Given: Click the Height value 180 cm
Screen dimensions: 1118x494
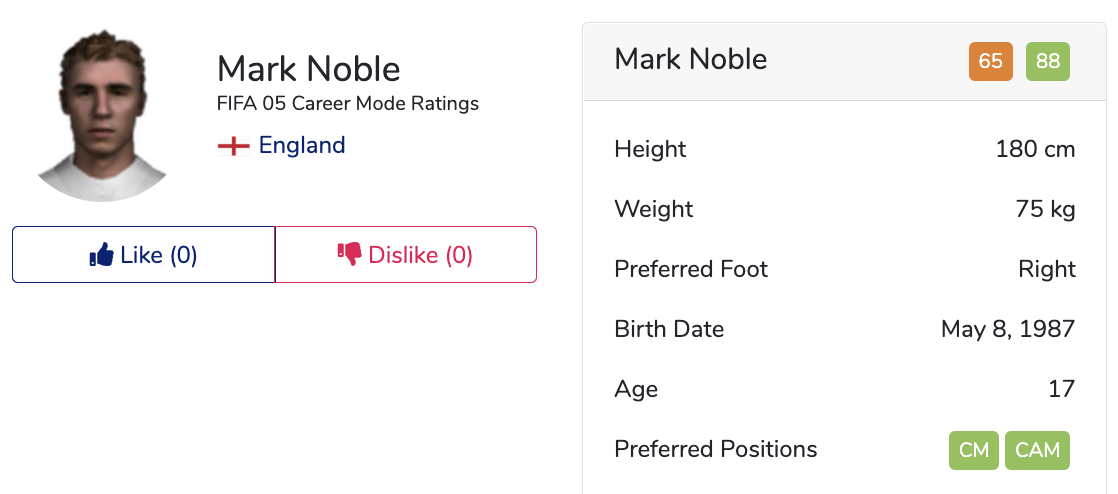Looking at the screenshot, I should [x=1035, y=150].
